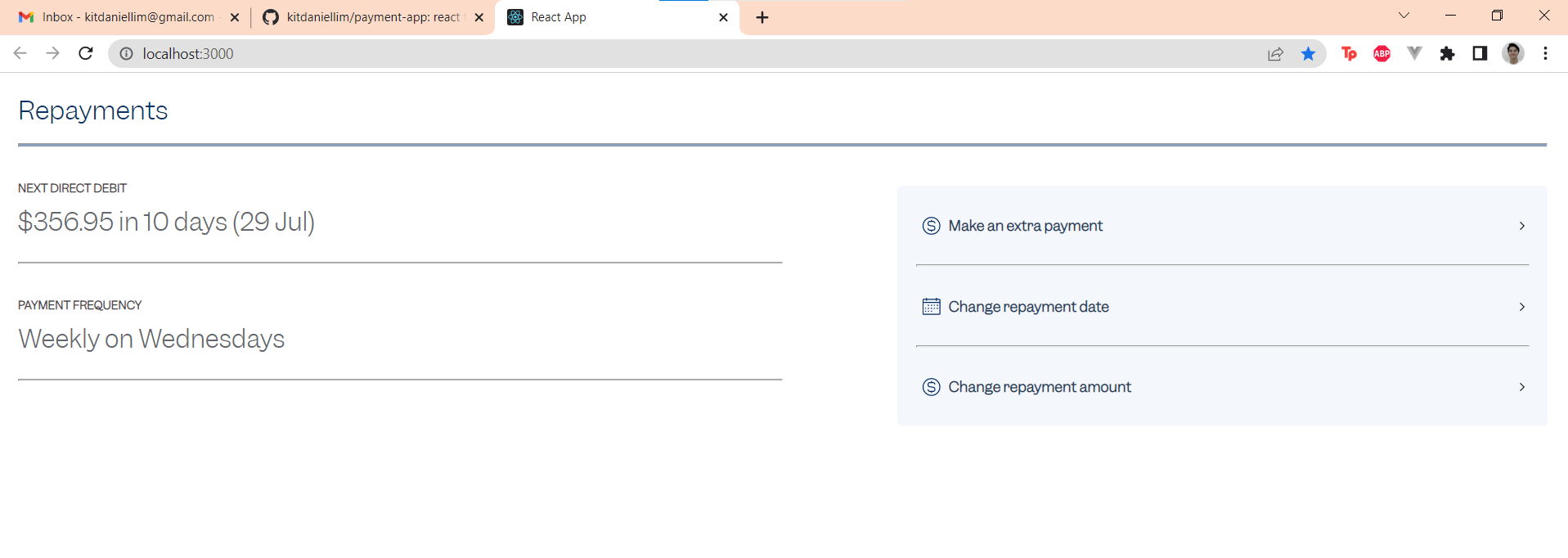
Task: Expand the chevron for Change repayment amount
Action: (1521, 387)
